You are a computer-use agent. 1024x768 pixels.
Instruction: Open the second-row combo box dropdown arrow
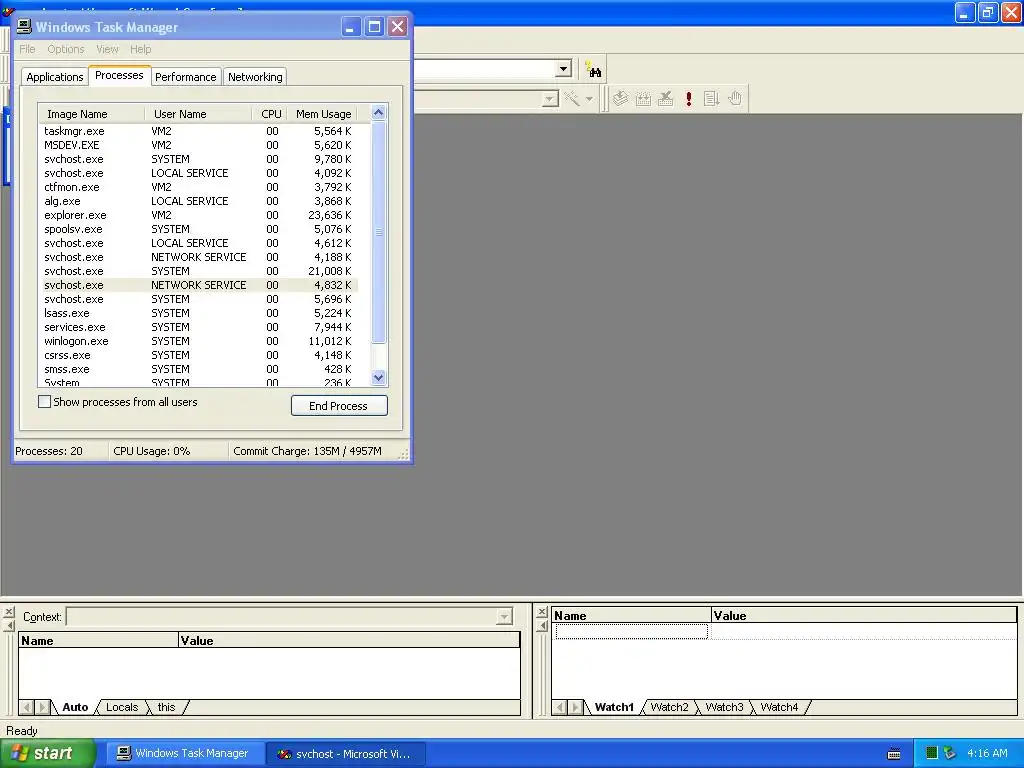tap(551, 99)
